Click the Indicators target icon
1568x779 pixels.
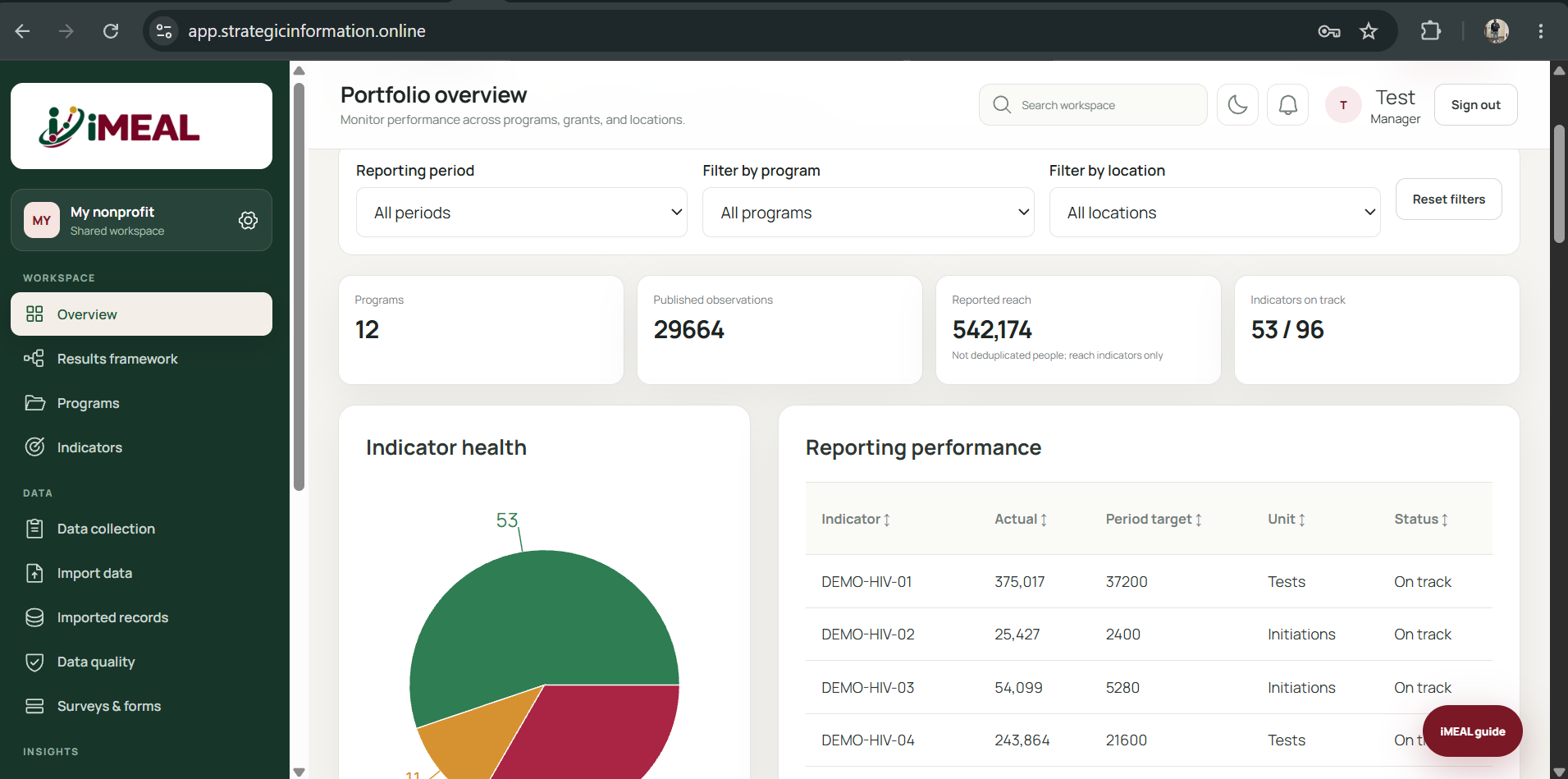[x=34, y=447]
